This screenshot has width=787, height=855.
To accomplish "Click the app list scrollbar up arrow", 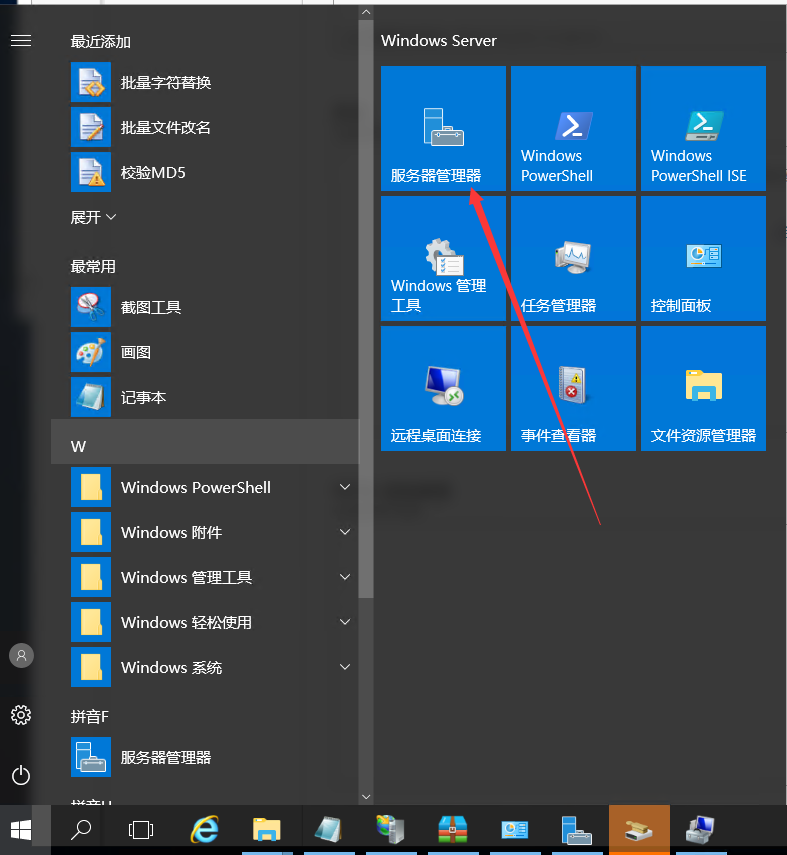I will (366, 12).
